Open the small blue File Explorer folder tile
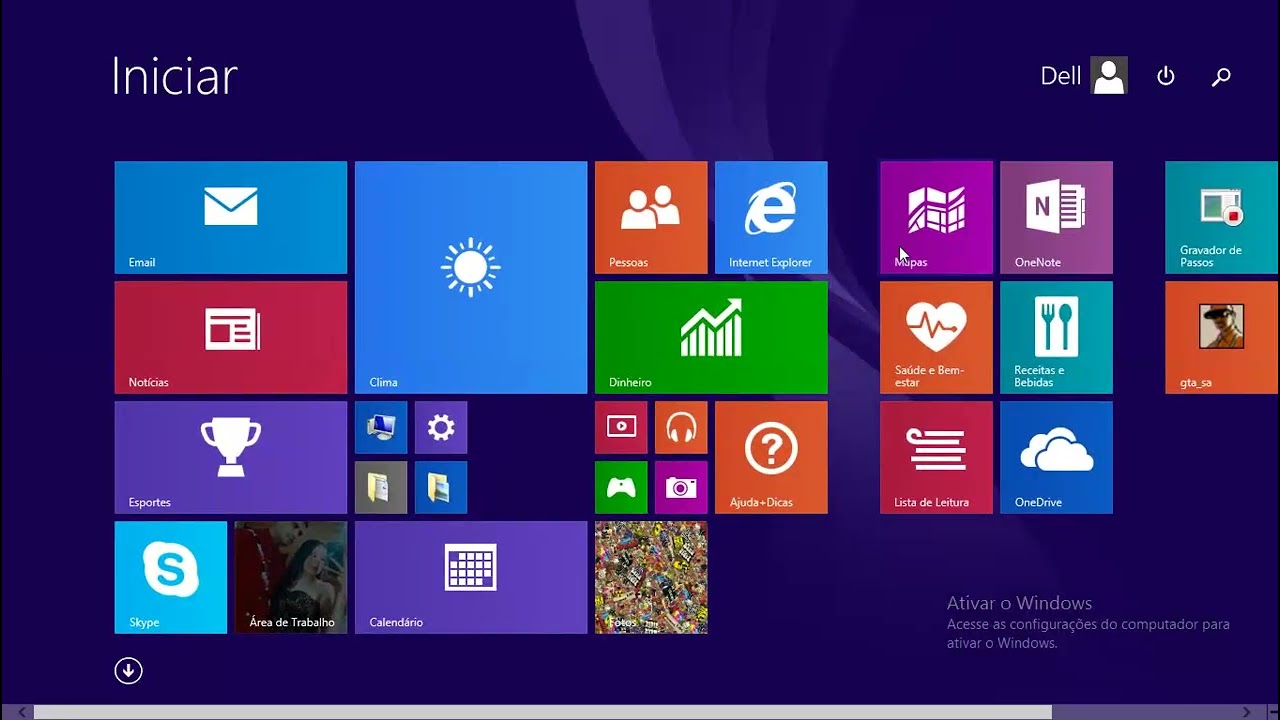 pyautogui.click(x=441, y=487)
